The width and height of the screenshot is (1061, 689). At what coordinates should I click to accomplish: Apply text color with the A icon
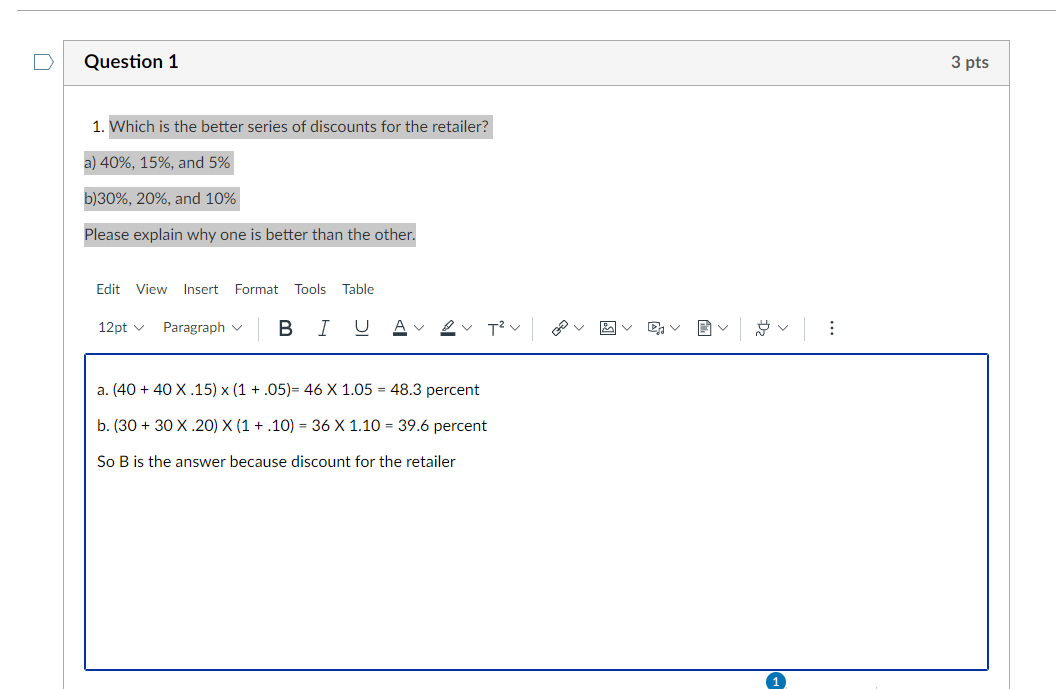pos(400,328)
